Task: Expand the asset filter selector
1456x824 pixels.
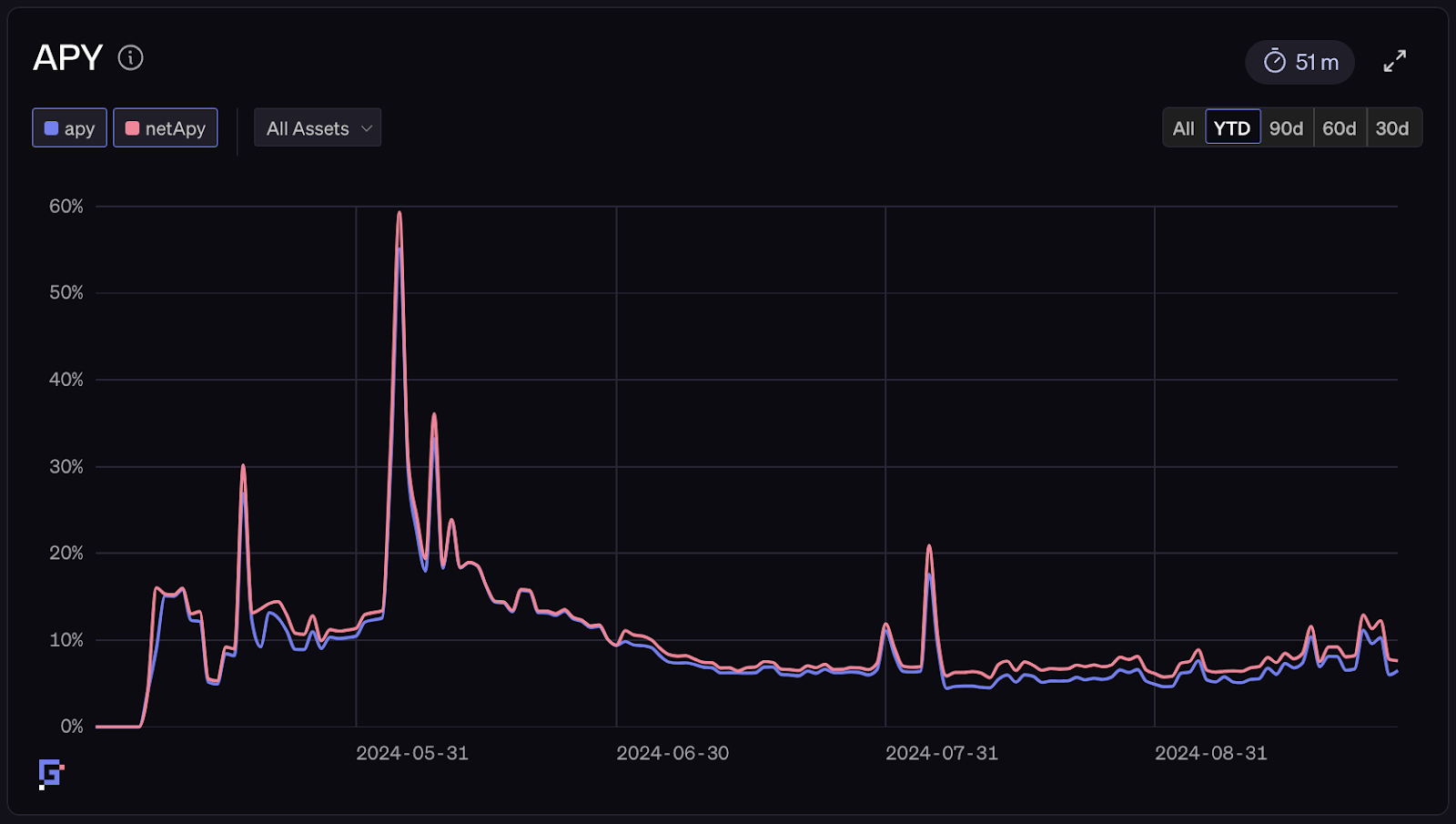Action: point(317,127)
